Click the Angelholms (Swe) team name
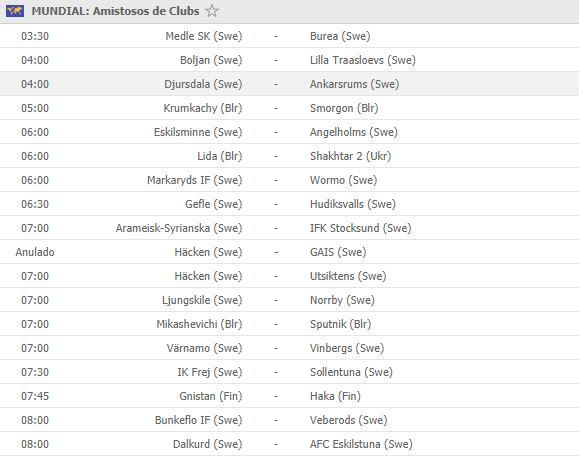This screenshot has width=579, height=457. click(354, 132)
